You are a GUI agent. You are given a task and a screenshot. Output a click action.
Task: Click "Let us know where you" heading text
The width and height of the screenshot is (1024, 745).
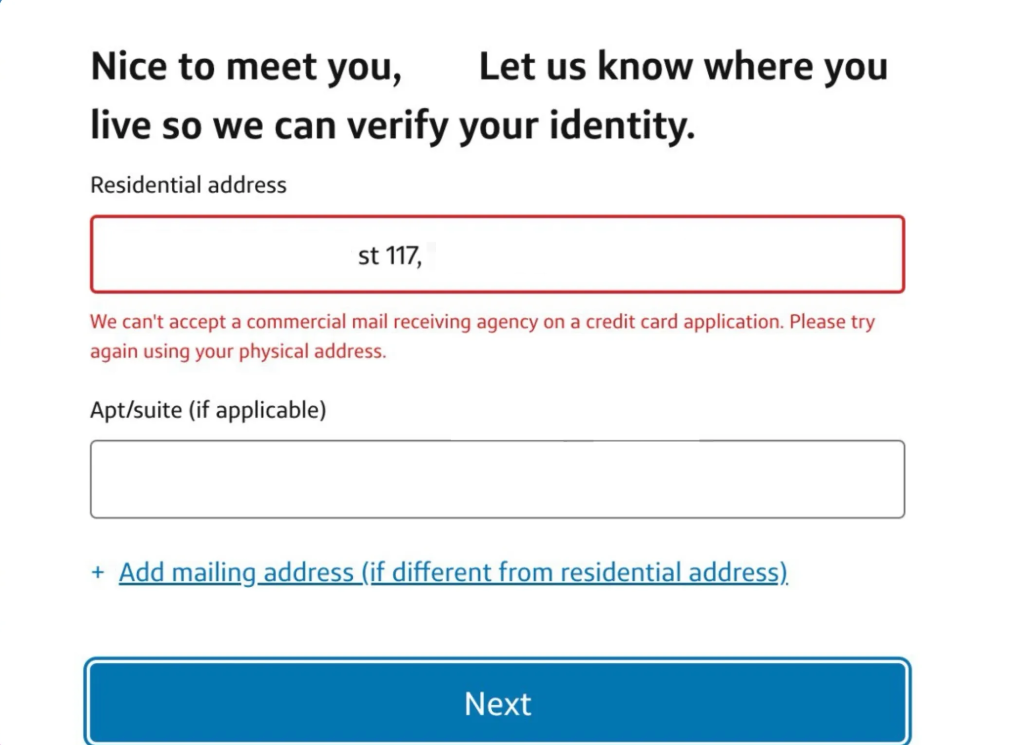click(x=683, y=67)
